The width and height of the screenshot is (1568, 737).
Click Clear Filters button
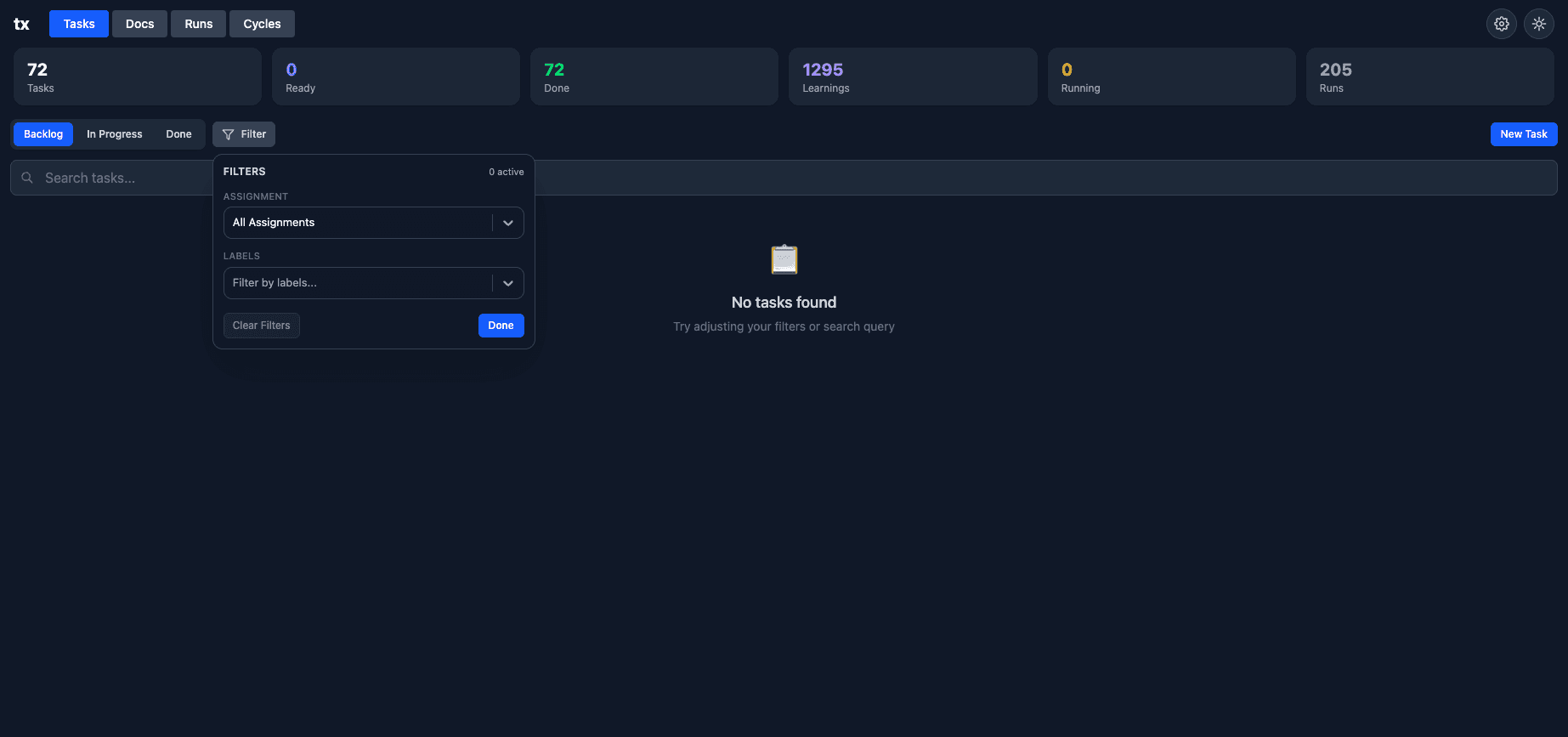(x=262, y=326)
